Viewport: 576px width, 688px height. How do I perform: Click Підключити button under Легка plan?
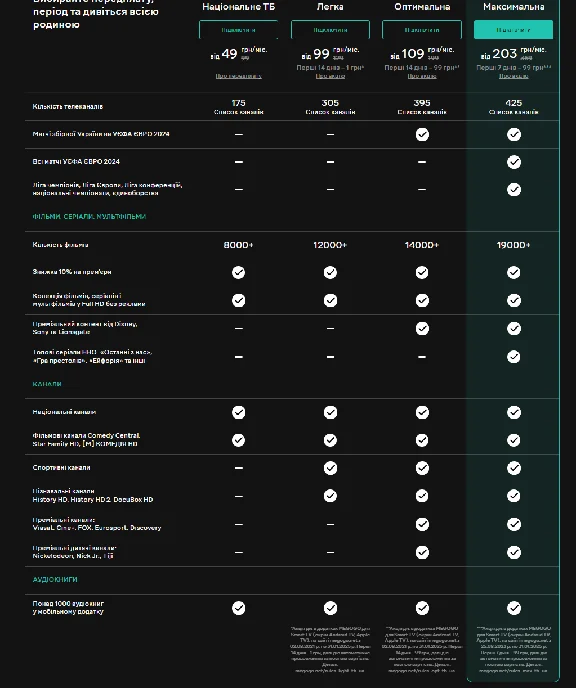click(x=330, y=30)
